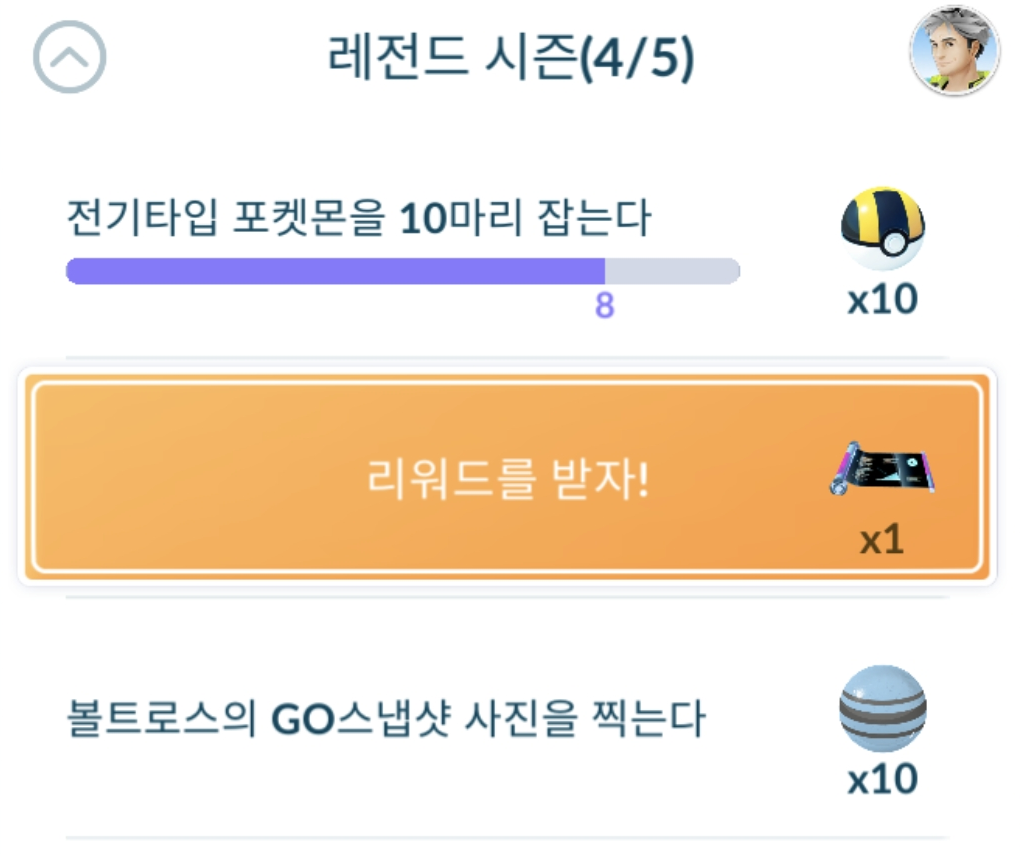The height and width of the screenshot is (856, 1020).
Task: Click the 레전드 시즌(4/5) title
Action: [510, 59]
